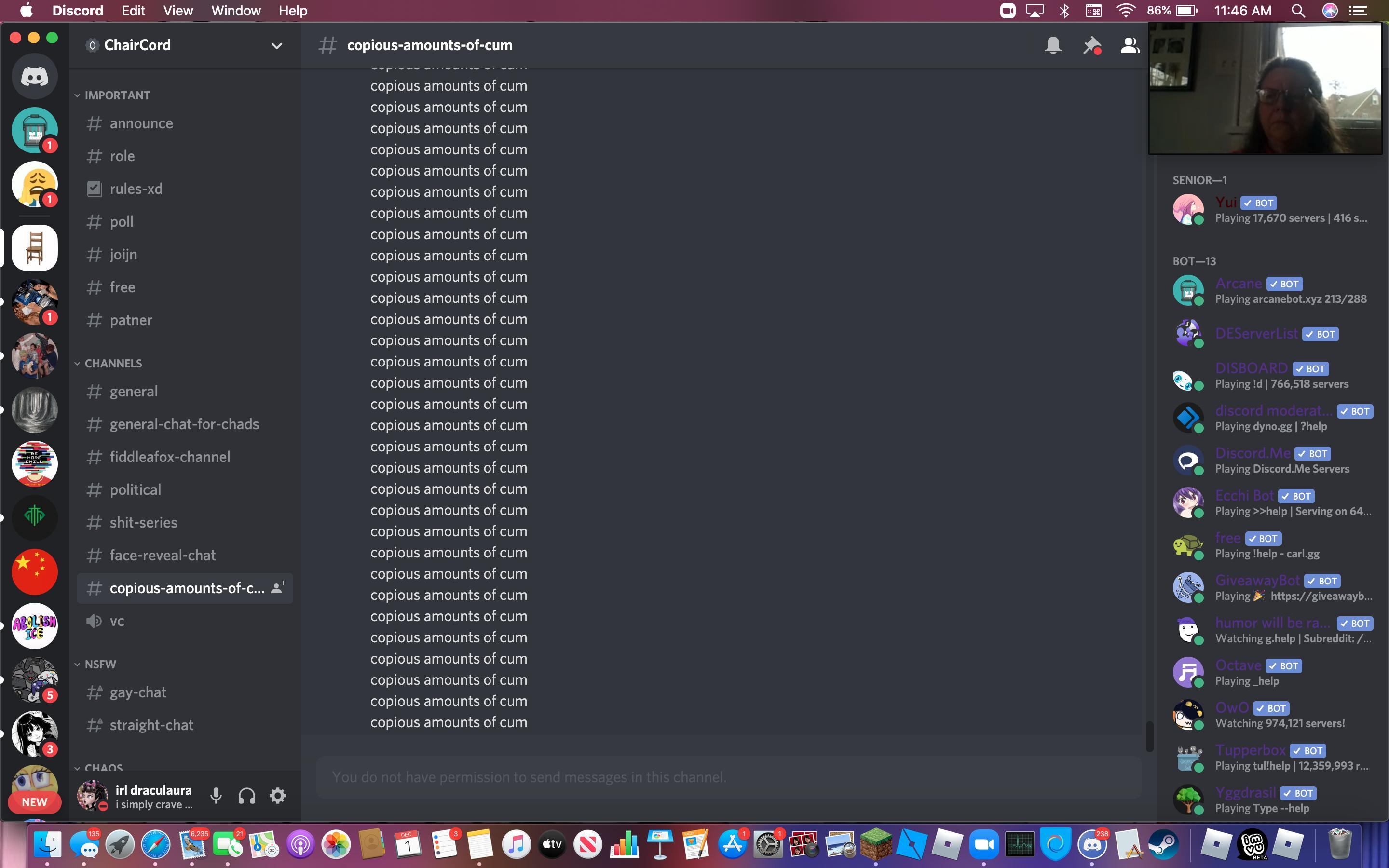Image resolution: width=1389 pixels, height=868 pixels.
Task: Join the vc voice channel
Action: (x=117, y=621)
